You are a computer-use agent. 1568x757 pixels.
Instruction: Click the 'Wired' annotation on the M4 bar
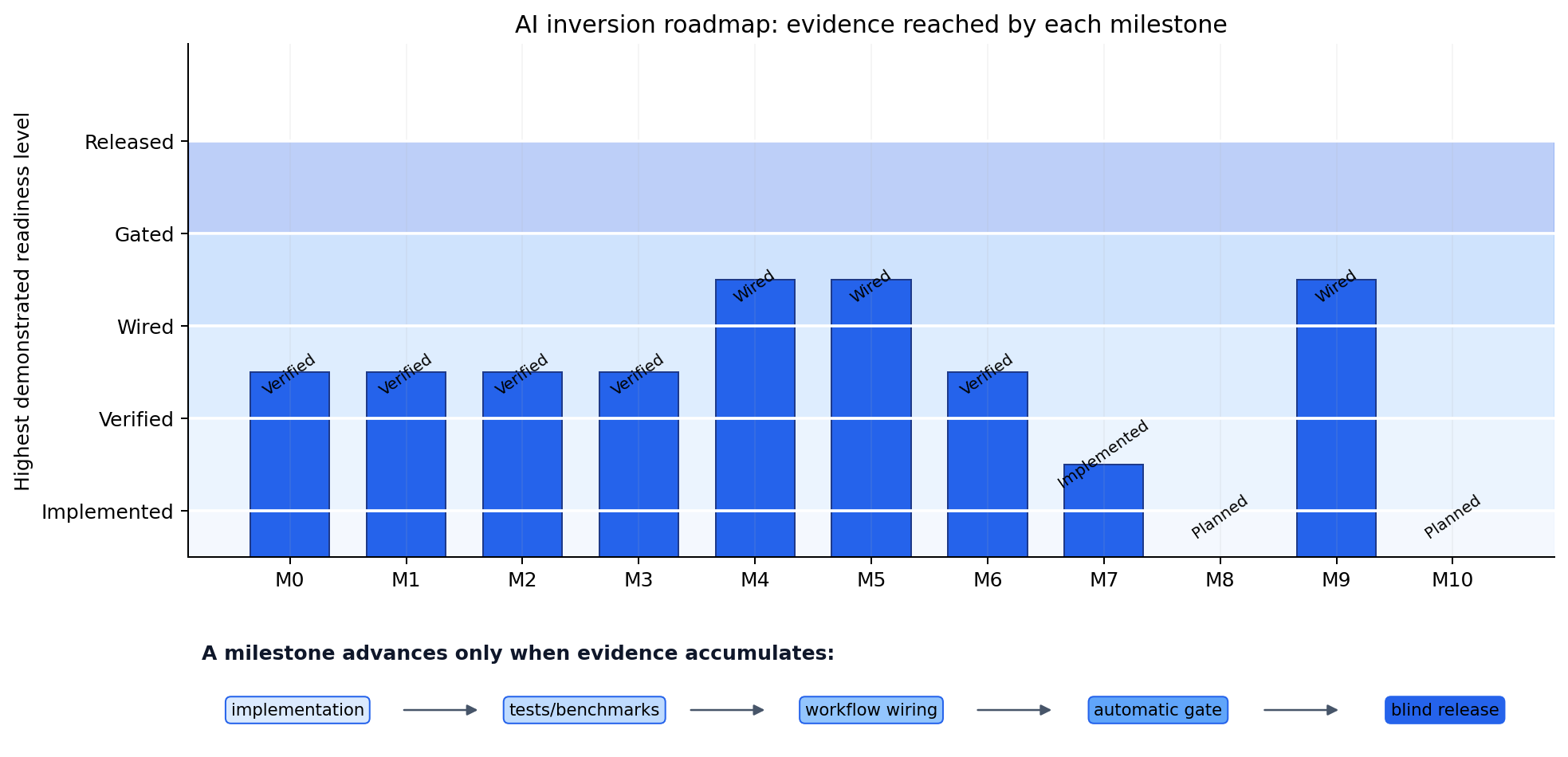pyautogui.click(x=754, y=286)
